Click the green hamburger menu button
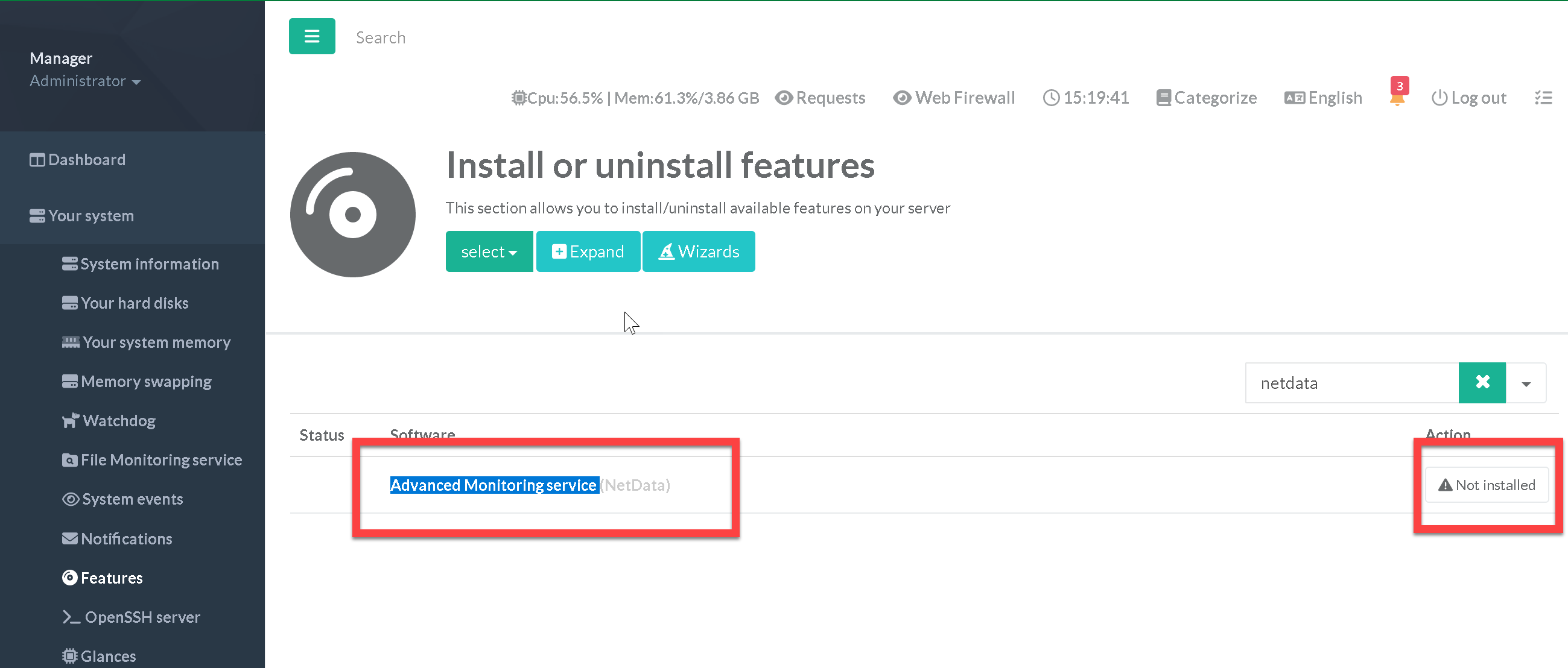The height and width of the screenshot is (668, 1568). pyautogui.click(x=312, y=37)
